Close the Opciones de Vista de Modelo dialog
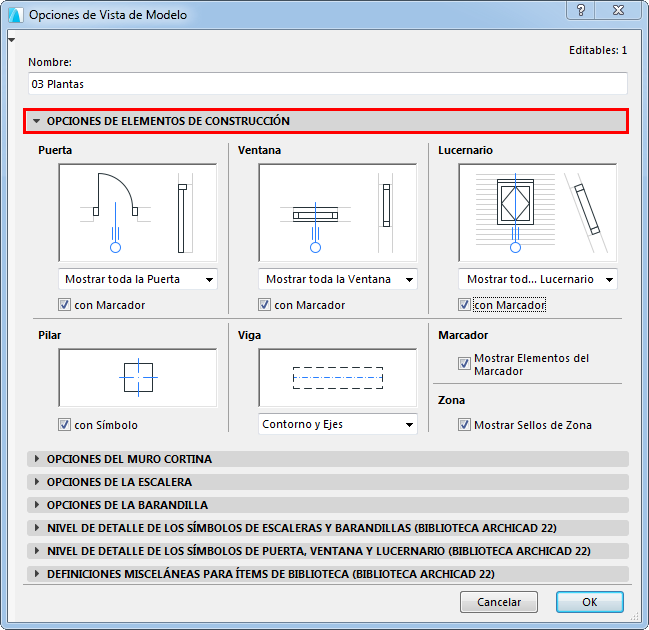 (619, 10)
